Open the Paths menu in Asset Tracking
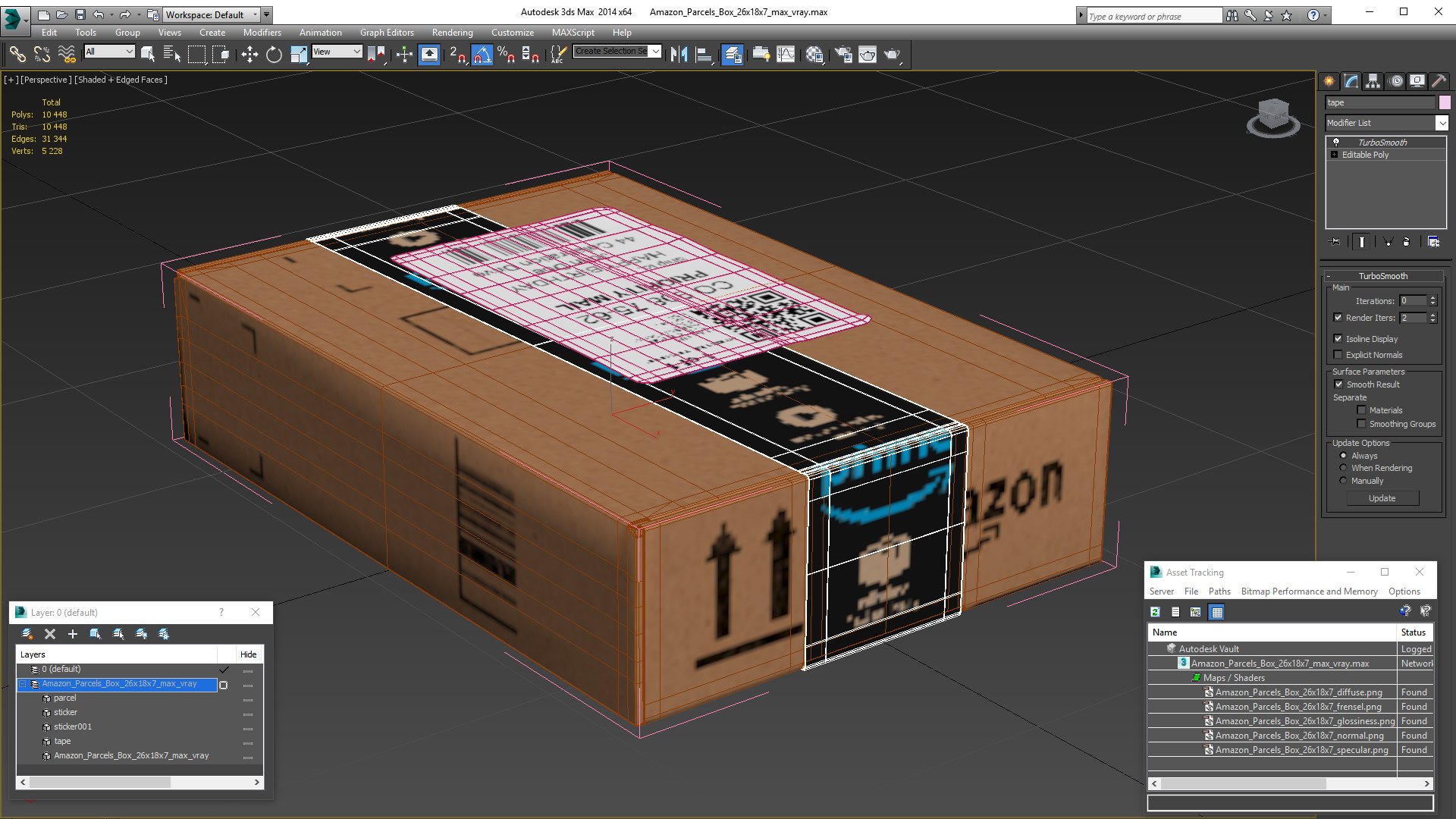This screenshot has height=819, width=1456. coord(1219,591)
